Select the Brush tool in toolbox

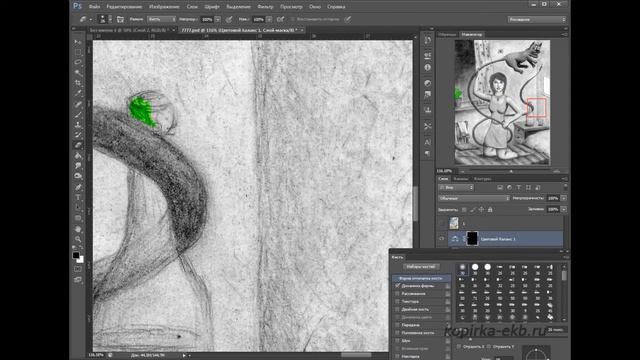78,115
